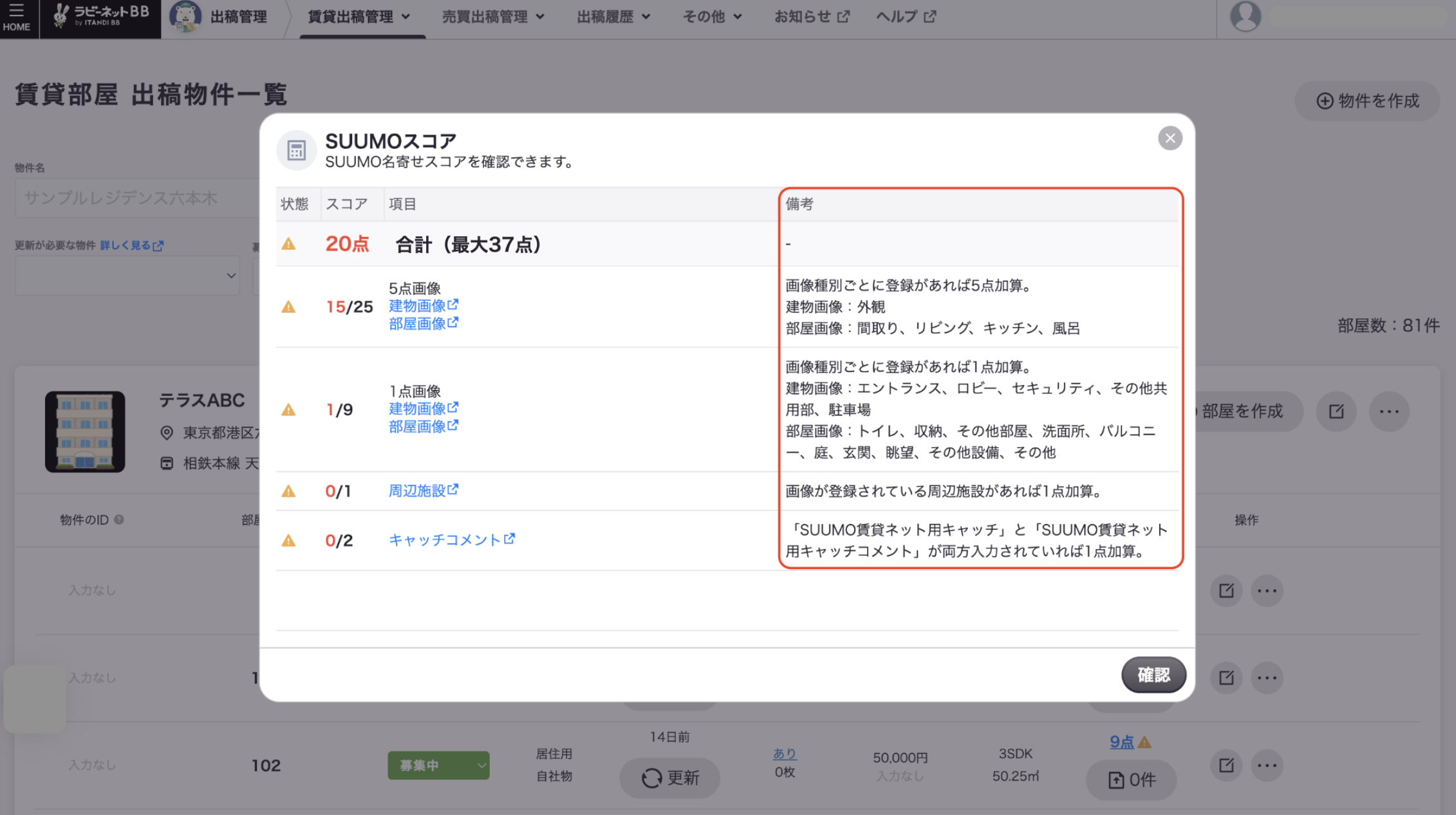Open the 部屋画像 link under 5点画像

pyautogui.click(x=424, y=324)
